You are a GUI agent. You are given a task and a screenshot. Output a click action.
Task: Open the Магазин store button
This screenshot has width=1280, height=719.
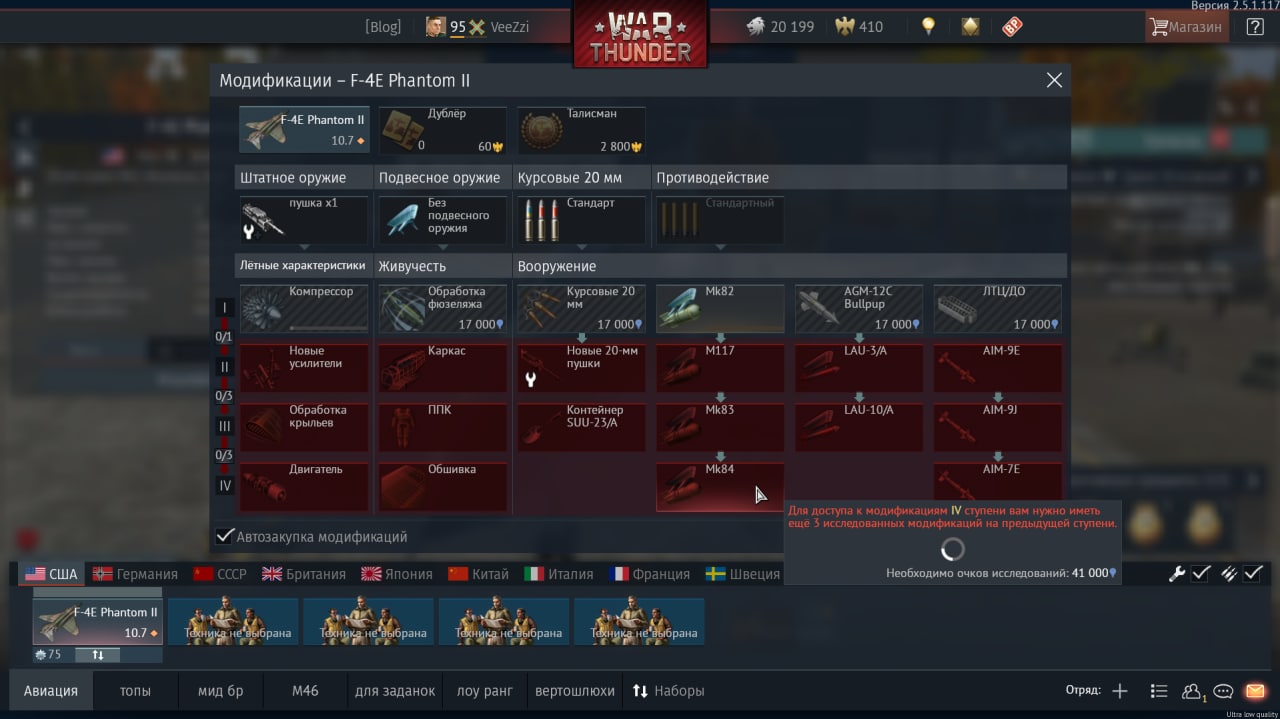click(x=1187, y=27)
